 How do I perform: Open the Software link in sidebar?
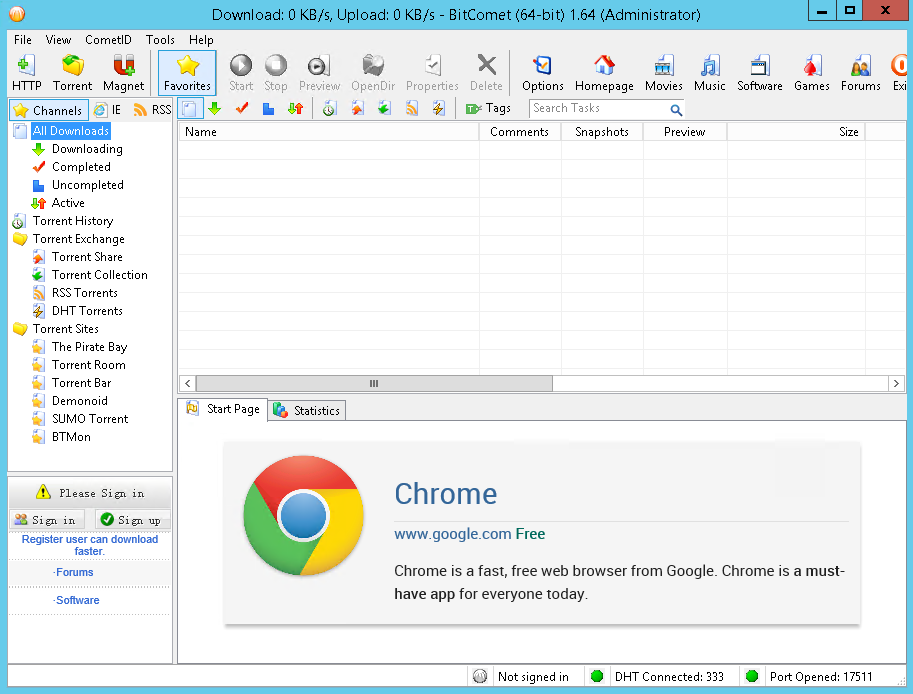click(76, 600)
